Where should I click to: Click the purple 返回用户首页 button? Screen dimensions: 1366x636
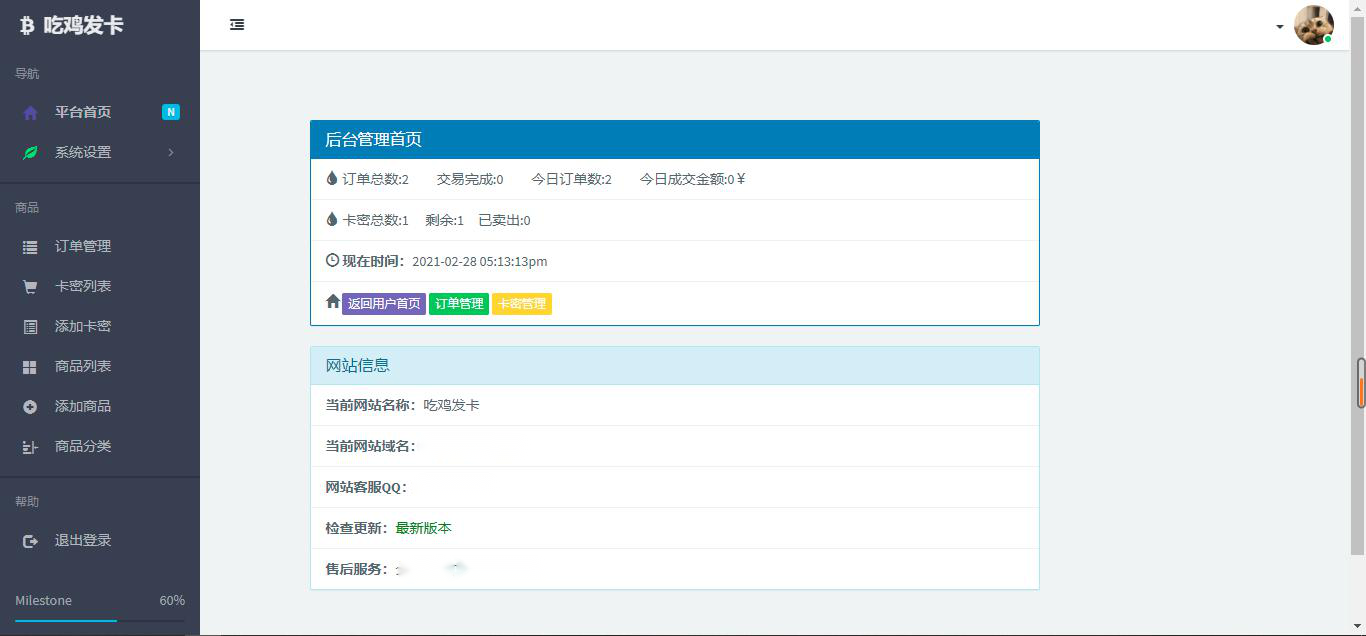[x=384, y=304]
